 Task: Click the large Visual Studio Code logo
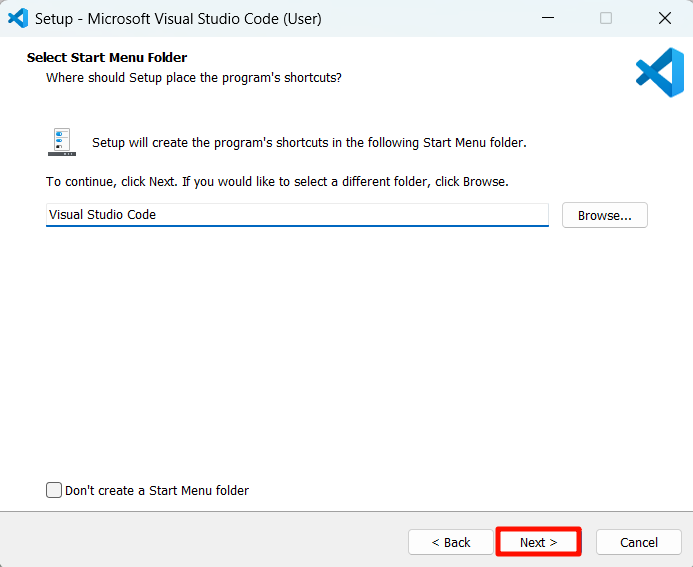click(659, 73)
